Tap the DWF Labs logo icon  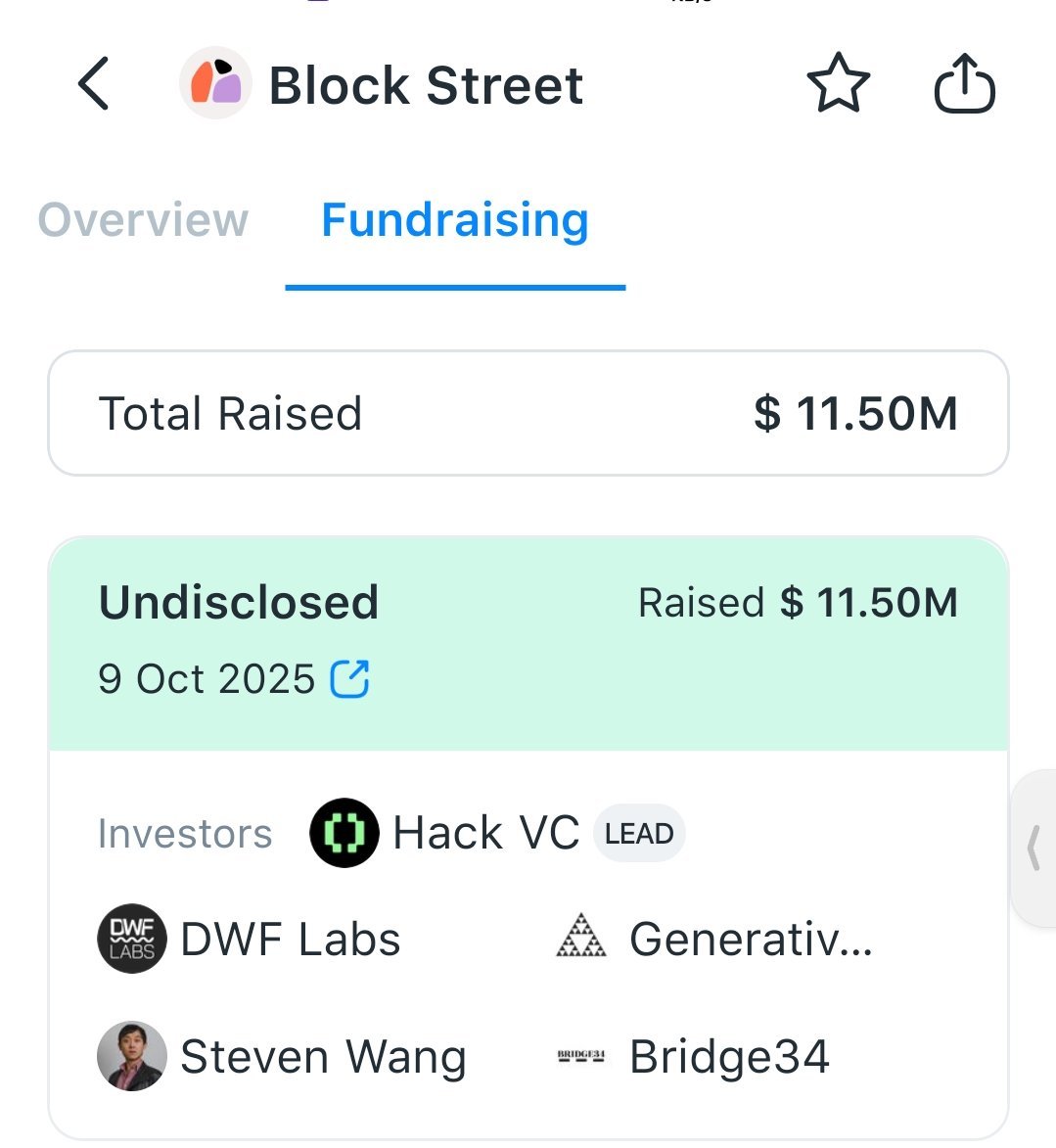tap(132, 939)
